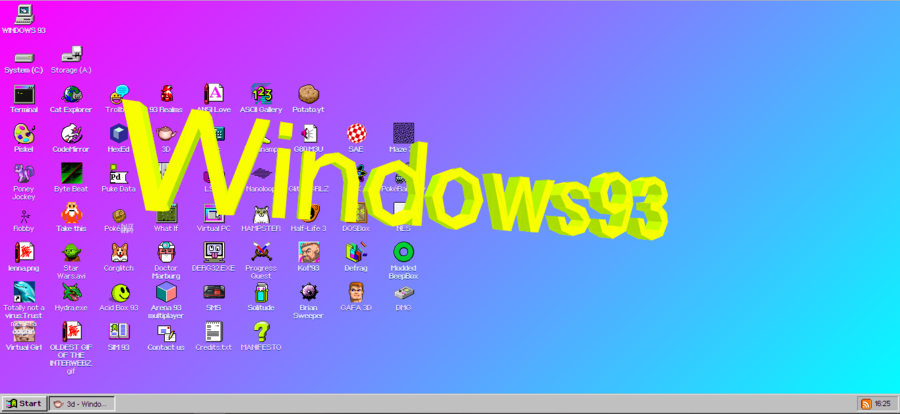The image size is (900, 414).
Task: Open the SAE red checkered ball icon
Action: [356, 133]
